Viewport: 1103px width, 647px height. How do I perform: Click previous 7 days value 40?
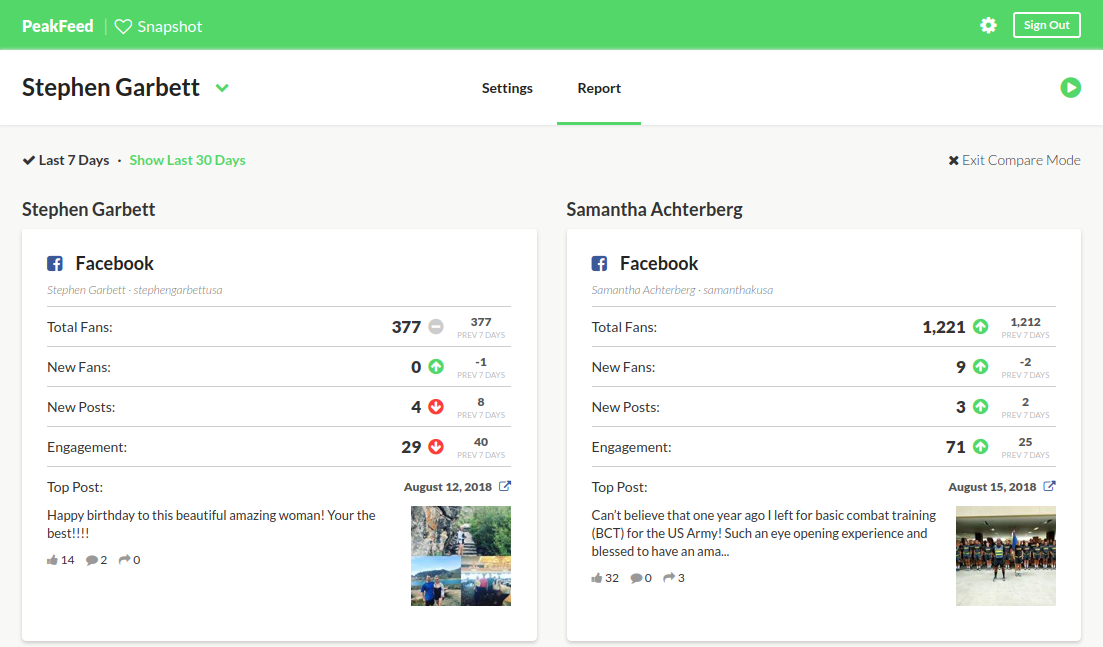pos(480,442)
